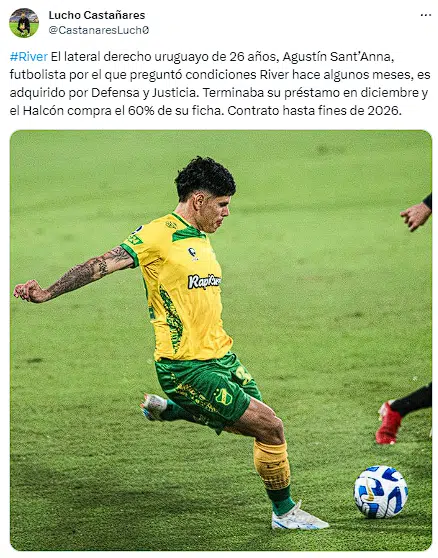Image resolution: width=438 pixels, height=558 pixels.
Task: Click the soccer ball in the photo
Action: coord(380,491)
